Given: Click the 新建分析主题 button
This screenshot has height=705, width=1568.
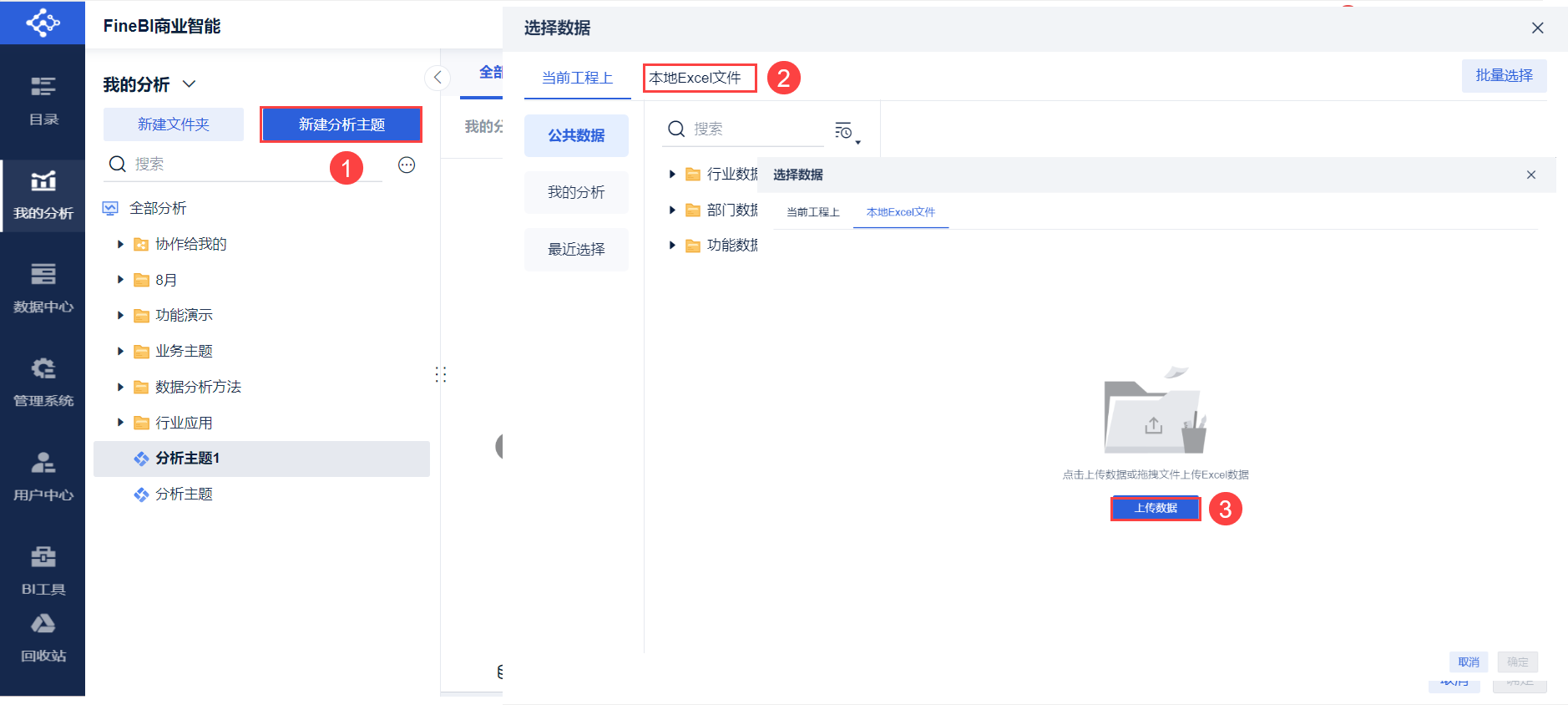Looking at the screenshot, I should tap(341, 124).
